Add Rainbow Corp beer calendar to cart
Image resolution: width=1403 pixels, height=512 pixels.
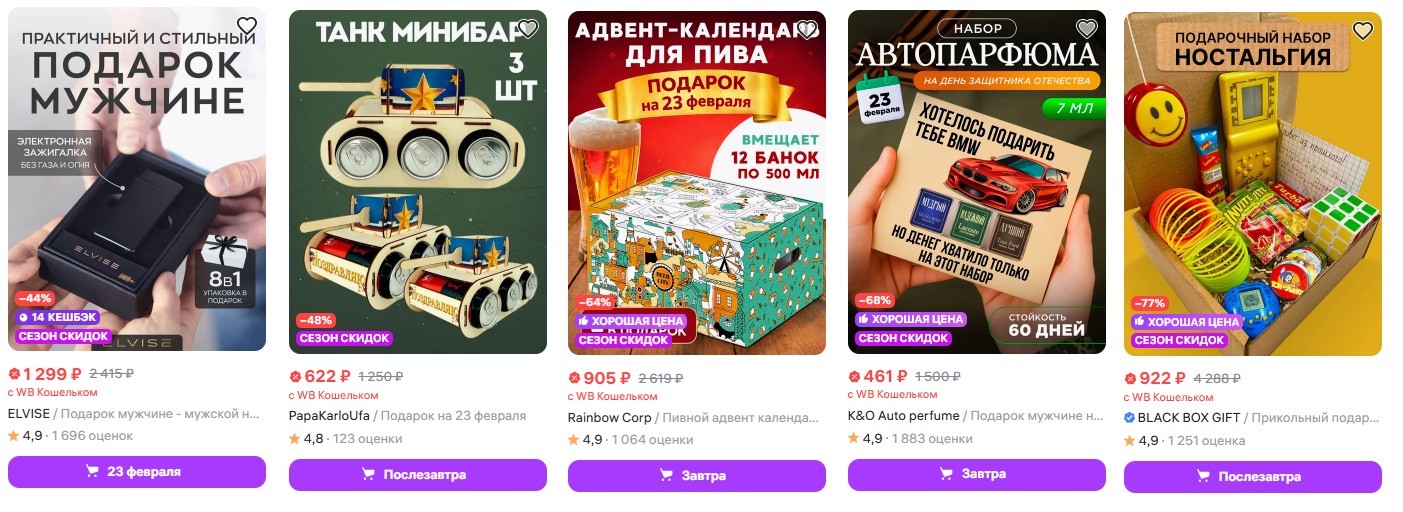pyautogui.click(x=697, y=476)
